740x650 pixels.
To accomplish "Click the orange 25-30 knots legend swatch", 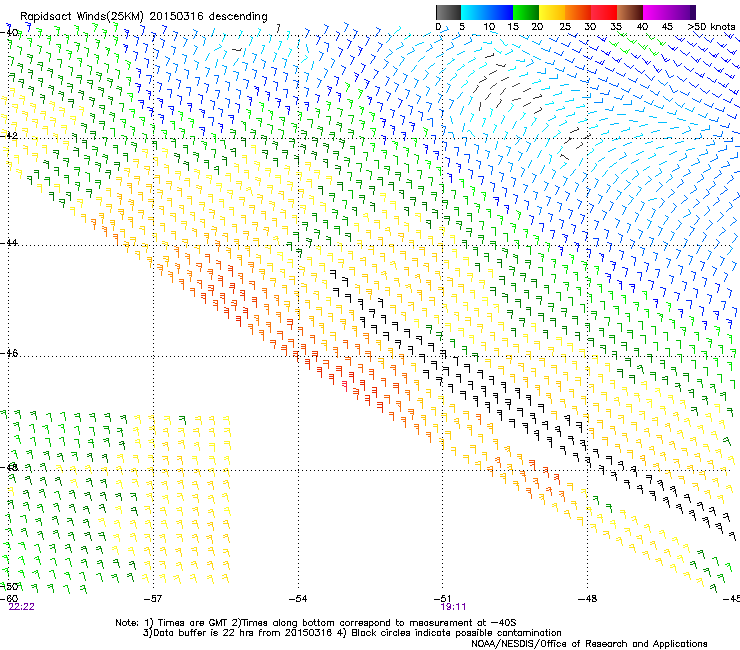I will pos(578,12).
